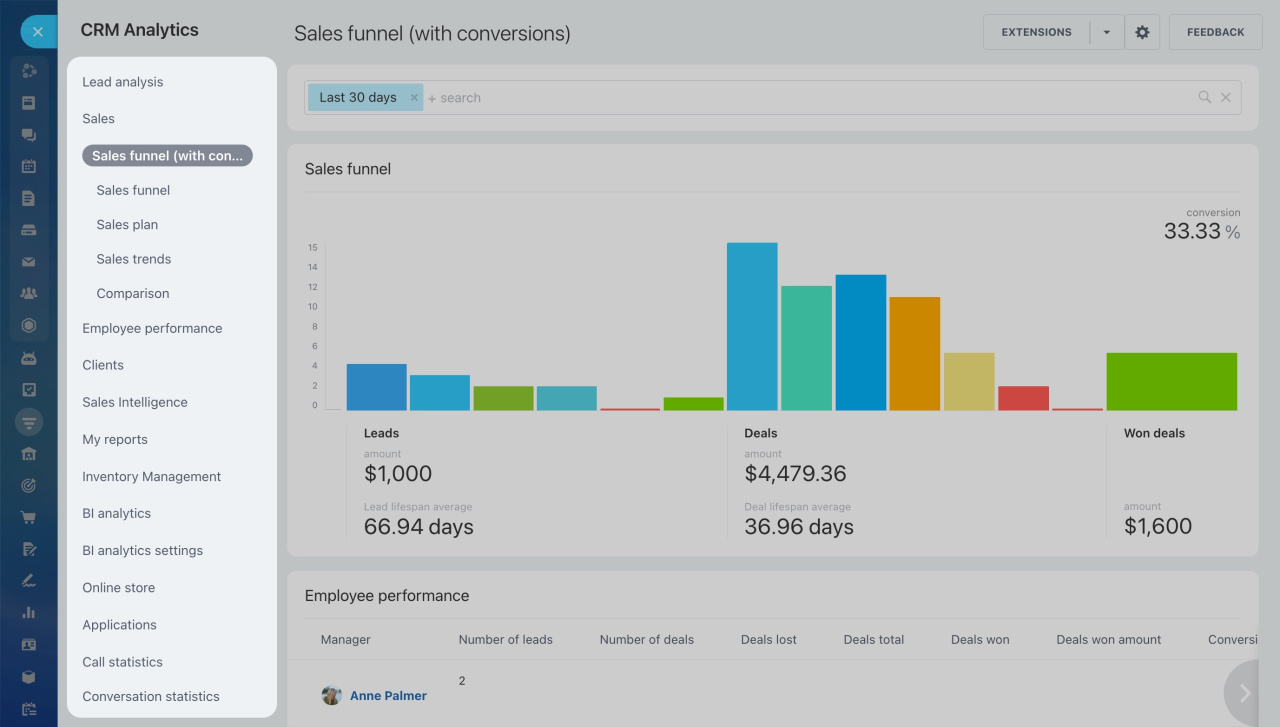
Task: Open the Extensions dropdown arrow
Action: [x=1106, y=31]
